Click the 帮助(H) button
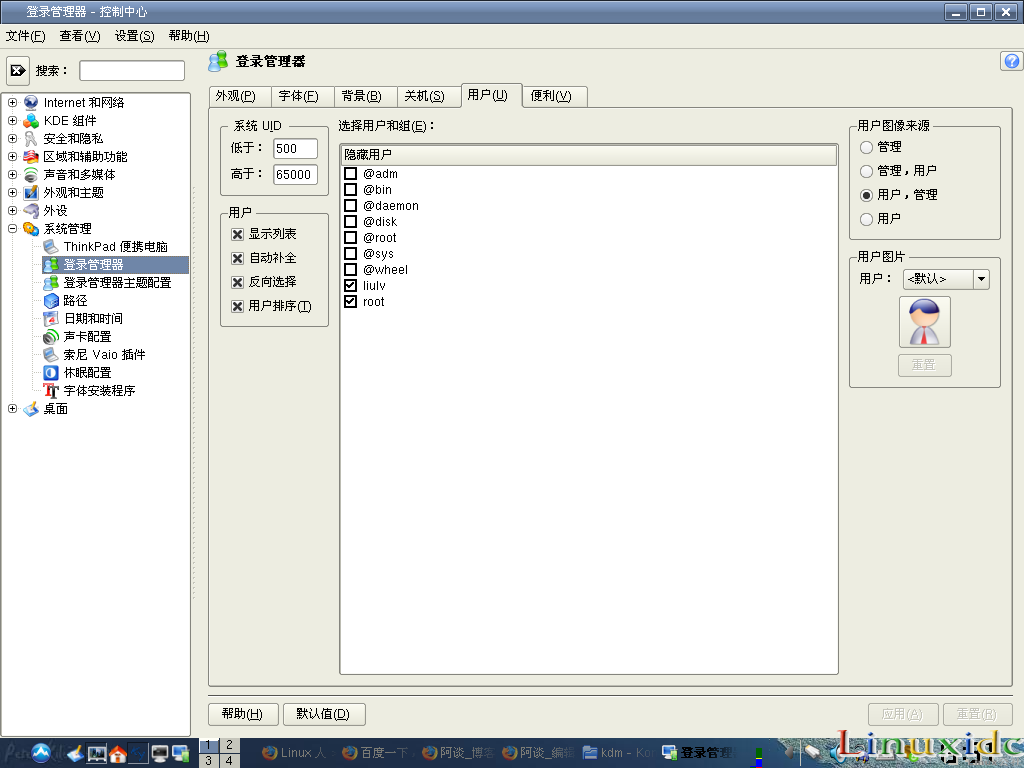 point(244,714)
